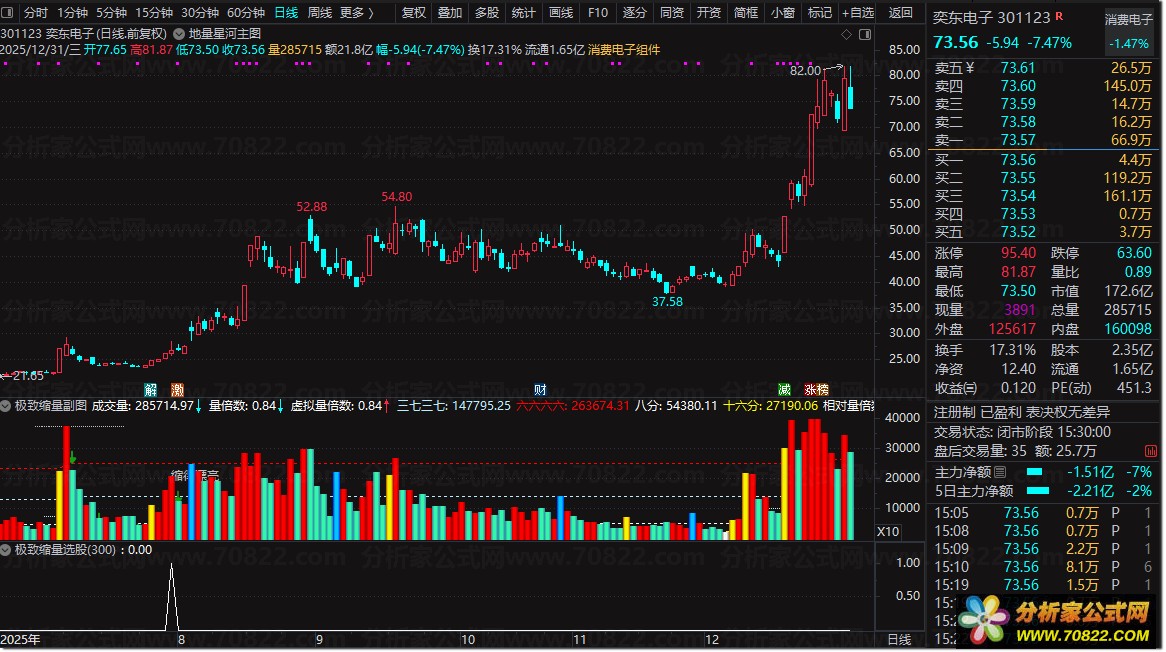Click the 市值 value 172.6亿
Image resolution: width=1166 pixels, height=652 pixels.
pos(1128,291)
